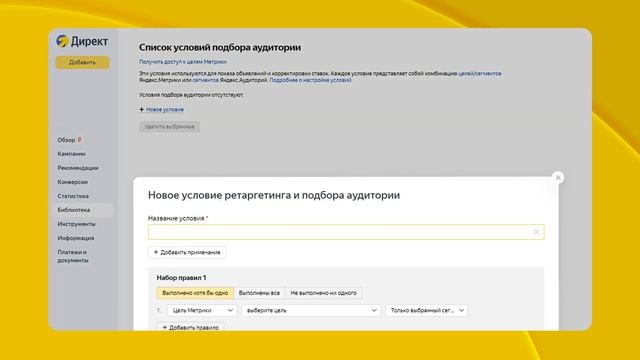Select 'Выполнено хотя бы одно' option
Viewport: 640px width, 360px height.
(x=195, y=293)
